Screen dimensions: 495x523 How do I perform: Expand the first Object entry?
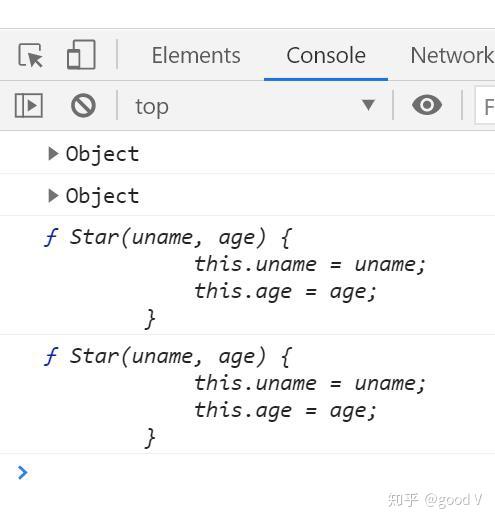pos(53,153)
